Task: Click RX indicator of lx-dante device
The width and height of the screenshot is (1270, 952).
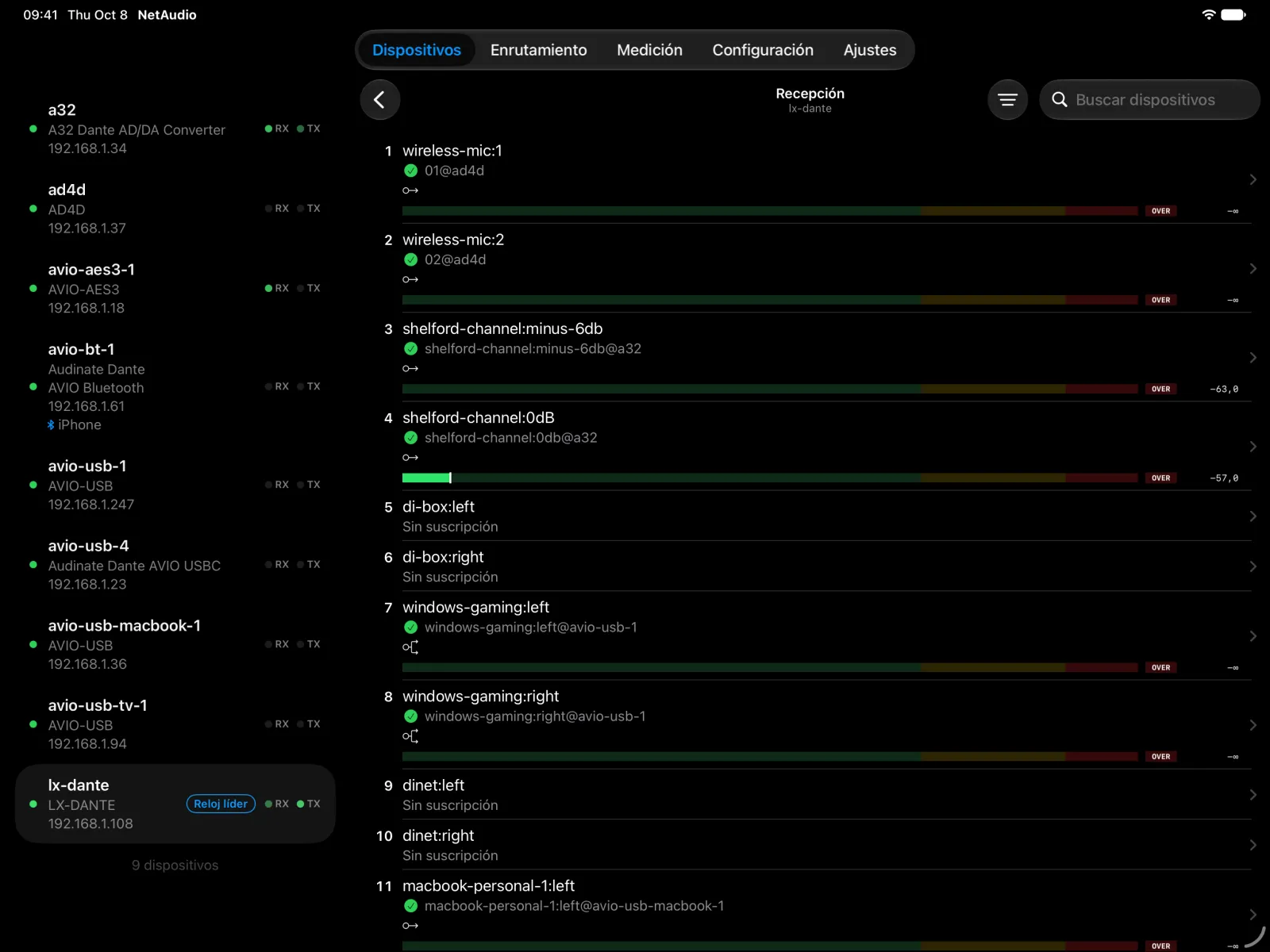Action: tap(277, 804)
